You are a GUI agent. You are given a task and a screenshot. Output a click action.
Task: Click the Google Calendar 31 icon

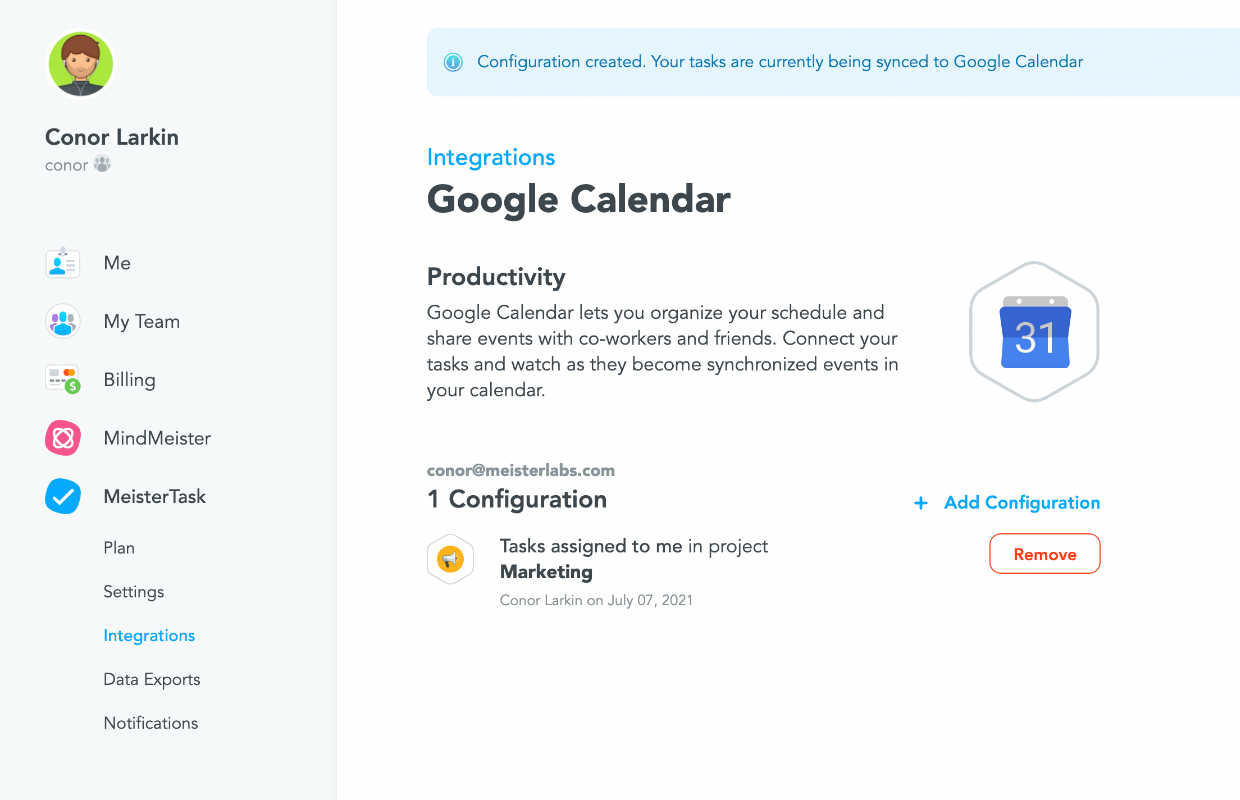(1034, 331)
